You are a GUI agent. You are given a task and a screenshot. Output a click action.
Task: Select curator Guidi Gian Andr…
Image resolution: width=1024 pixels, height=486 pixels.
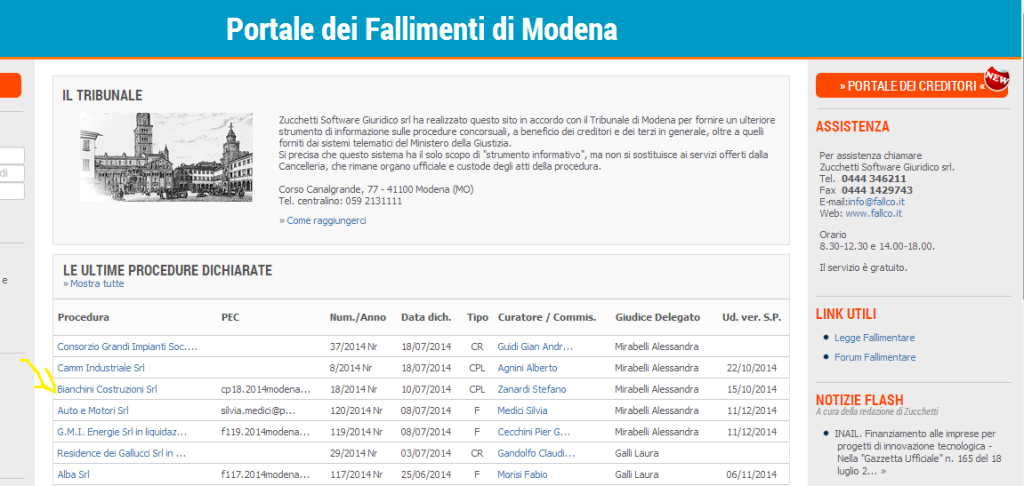(x=535, y=347)
